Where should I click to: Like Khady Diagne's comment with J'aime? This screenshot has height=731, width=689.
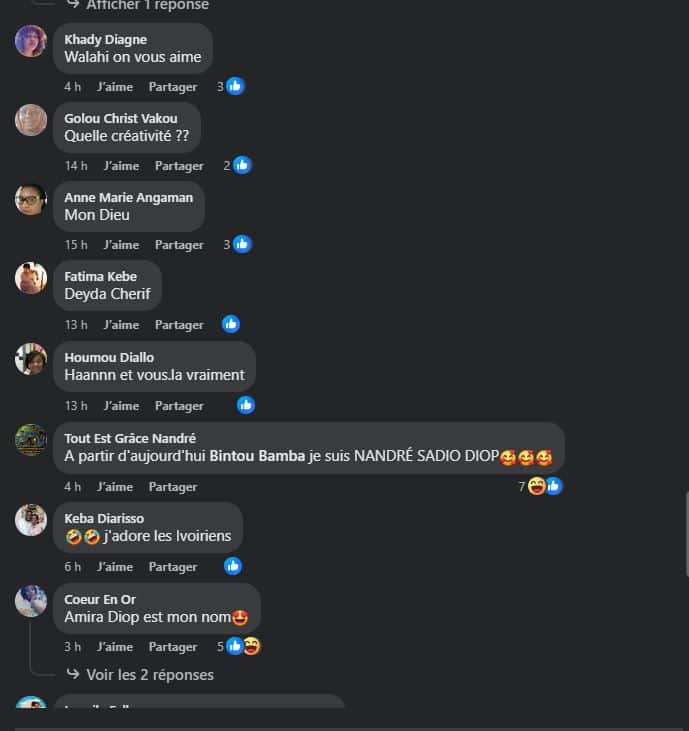pyautogui.click(x=115, y=87)
